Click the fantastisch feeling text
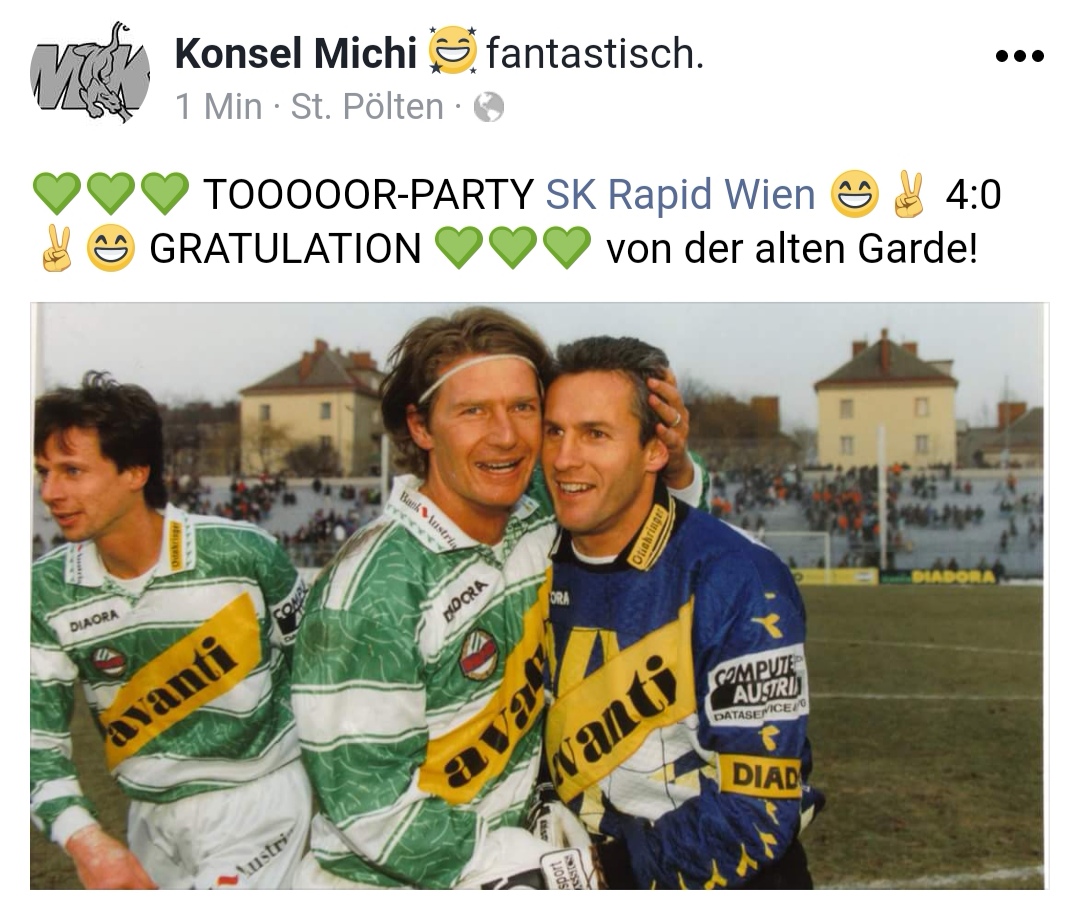Image resolution: width=1080 pixels, height=901 pixels. coord(595,53)
